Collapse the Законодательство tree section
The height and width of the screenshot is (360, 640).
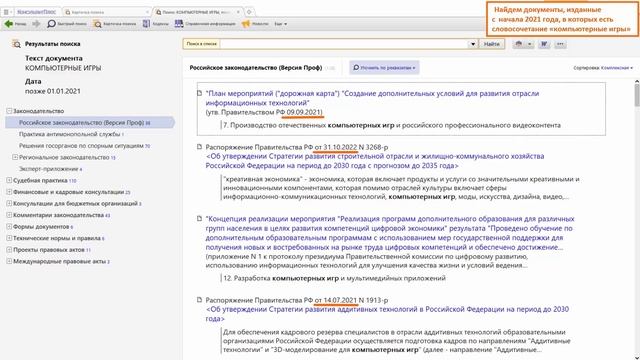click(x=9, y=111)
